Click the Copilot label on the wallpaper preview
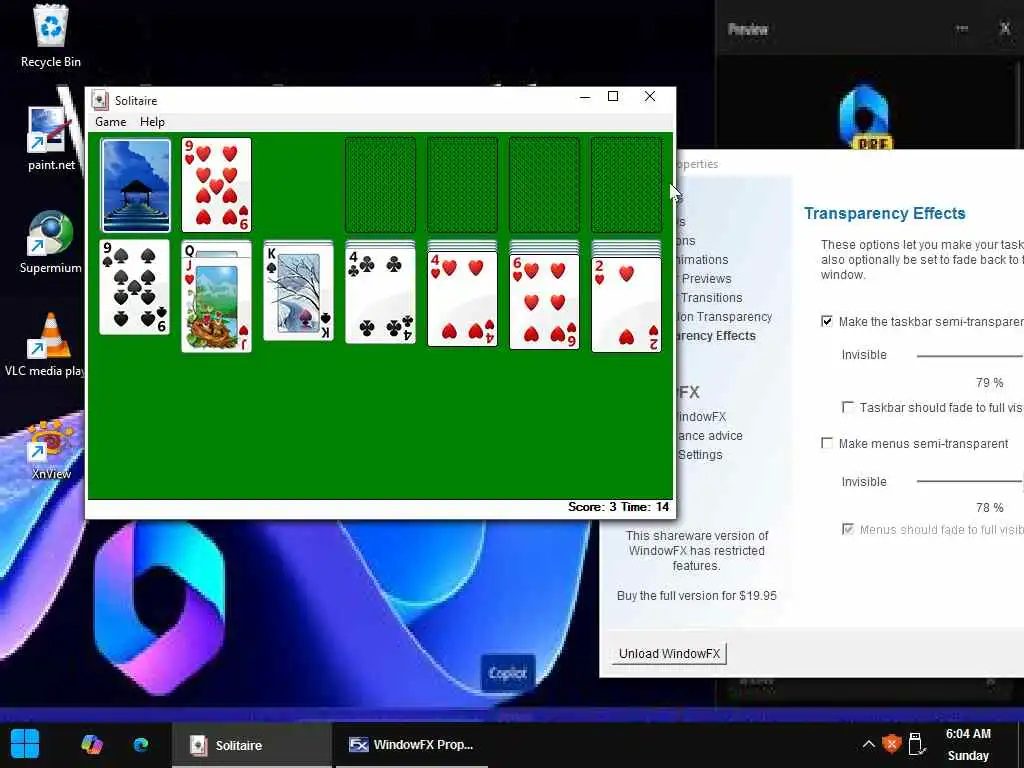 pos(507,673)
